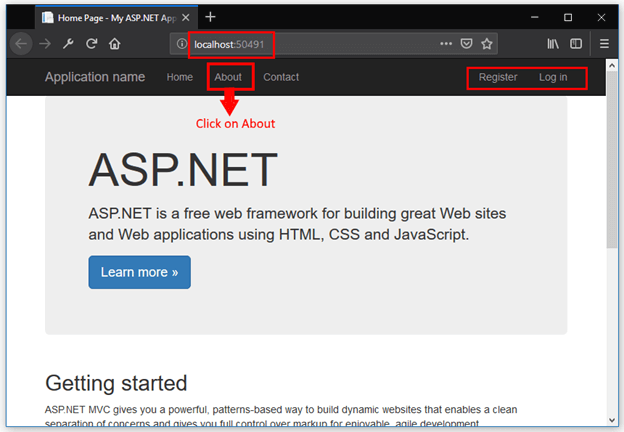
Task: Bookmark this page with the star icon
Action: (x=487, y=43)
